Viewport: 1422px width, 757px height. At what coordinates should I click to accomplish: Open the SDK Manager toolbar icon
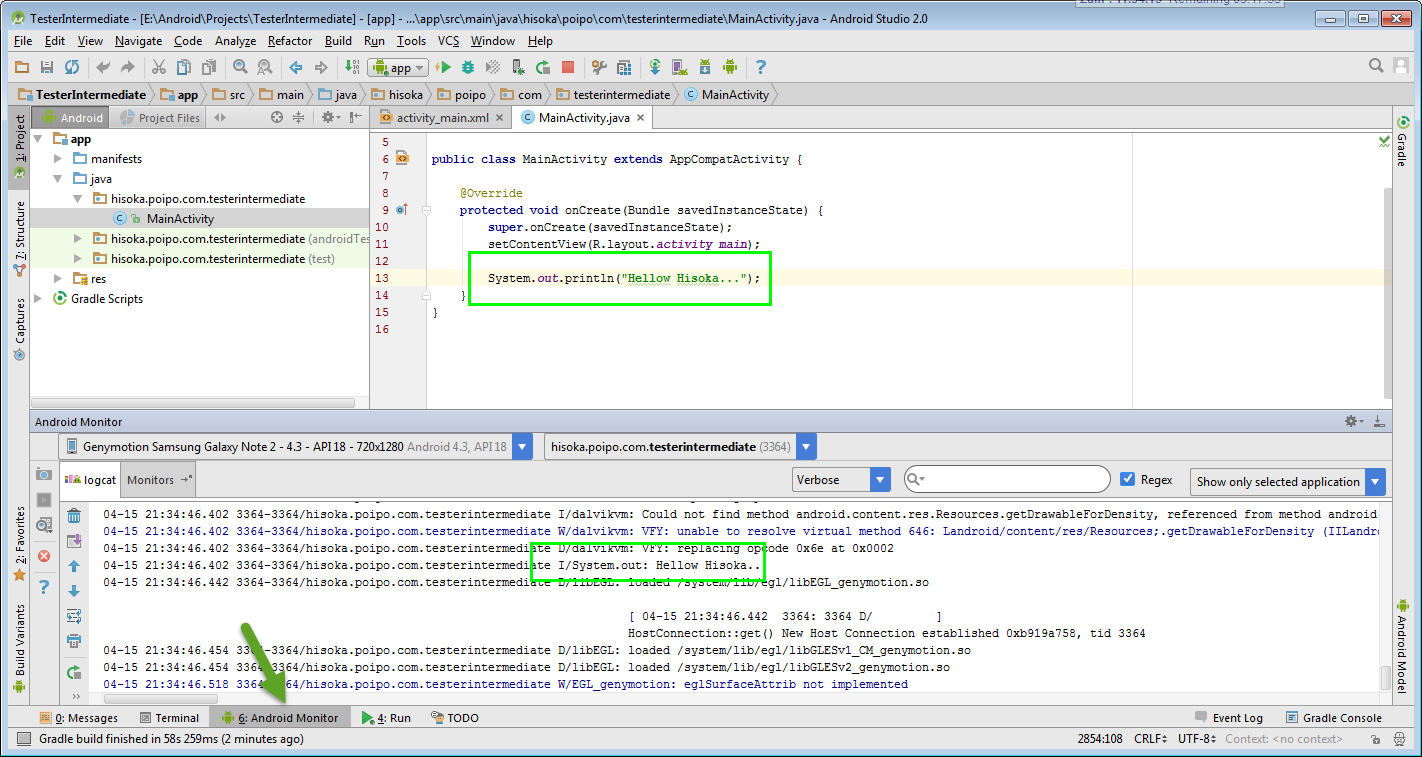point(704,67)
